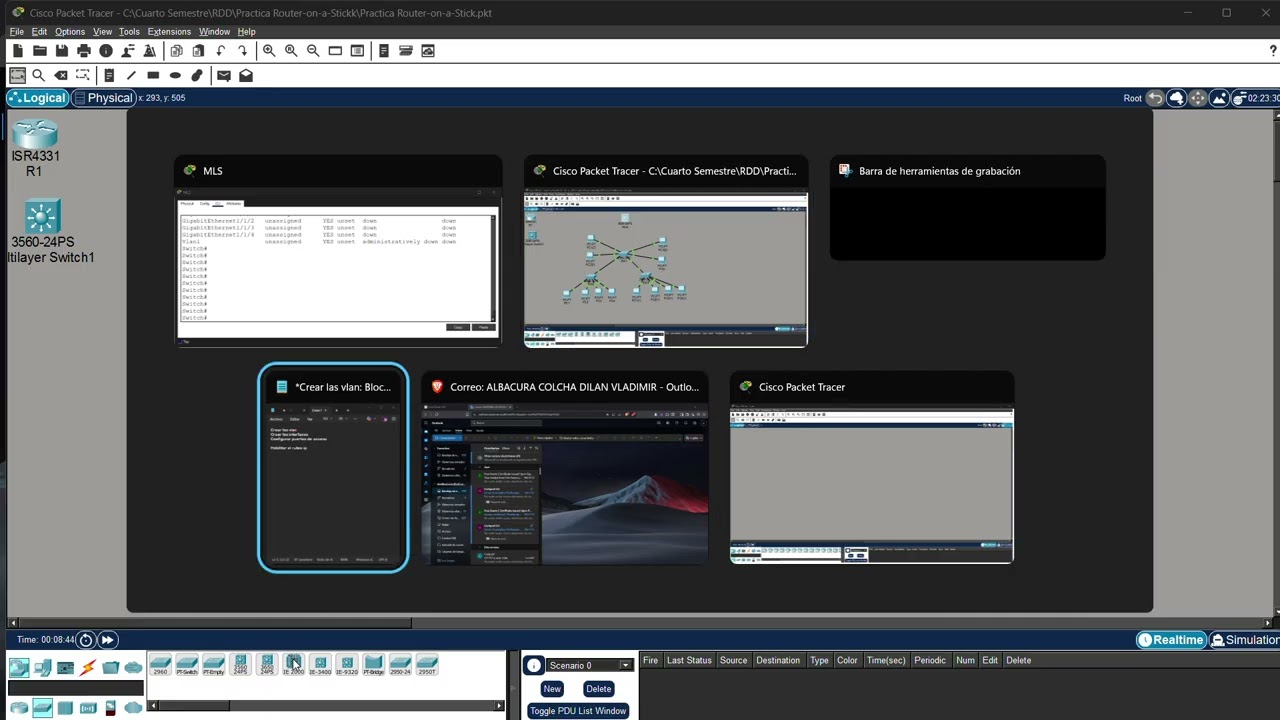Save the network with the floppy icon

(x=62, y=51)
